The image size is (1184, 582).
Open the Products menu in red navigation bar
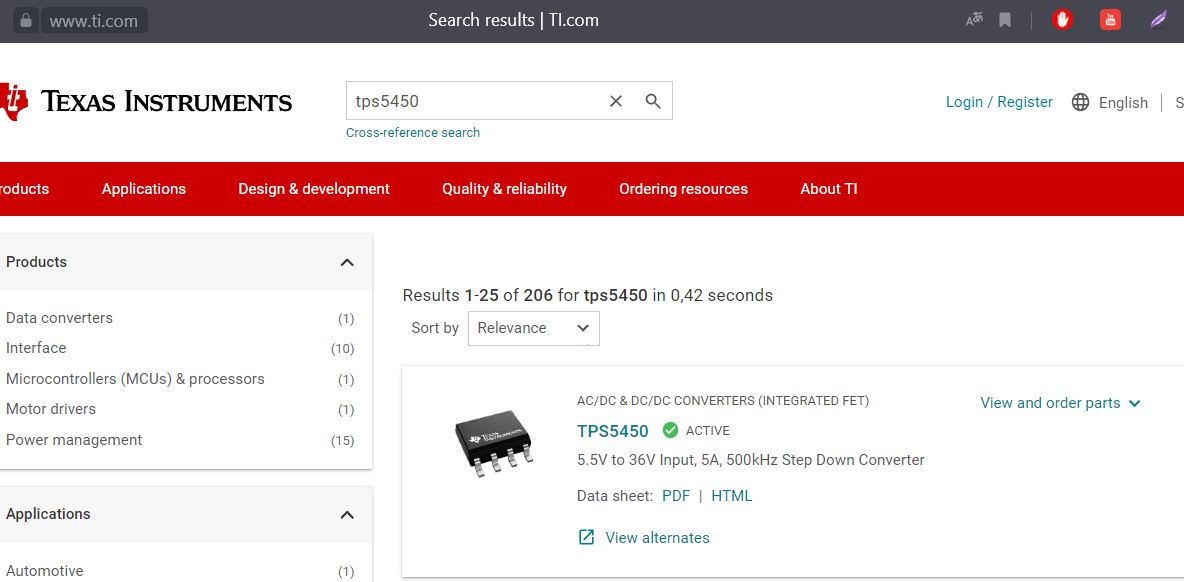tap(24, 189)
